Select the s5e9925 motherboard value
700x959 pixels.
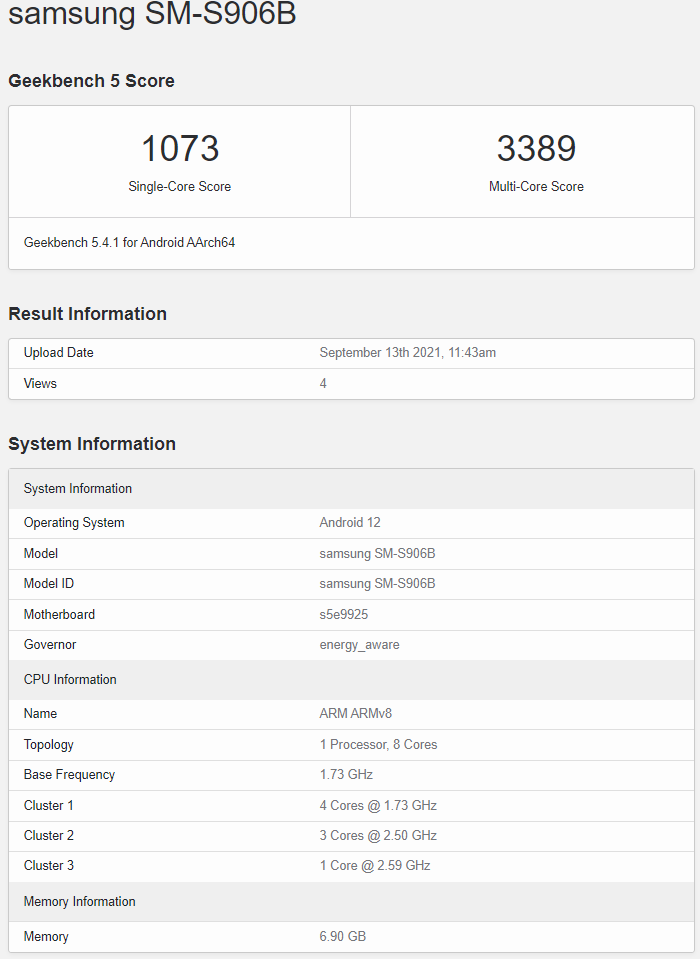(344, 615)
